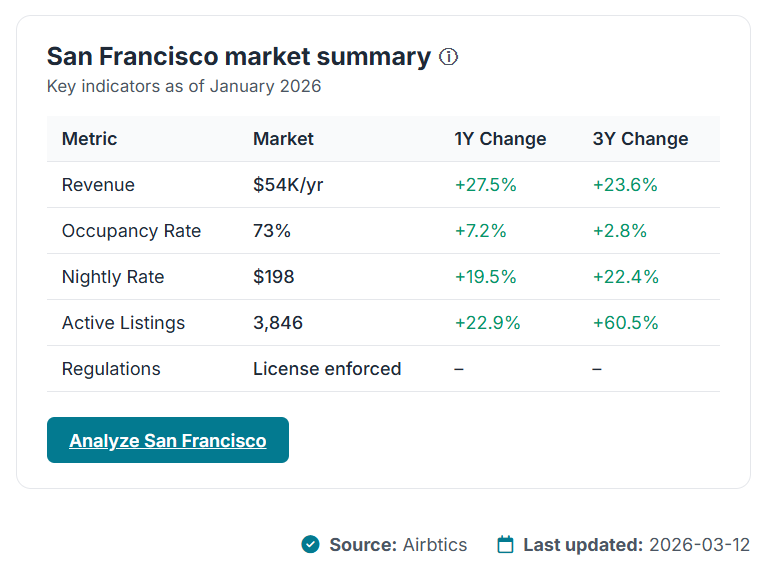Click the +60.5% three-year listings change

point(626,323)
